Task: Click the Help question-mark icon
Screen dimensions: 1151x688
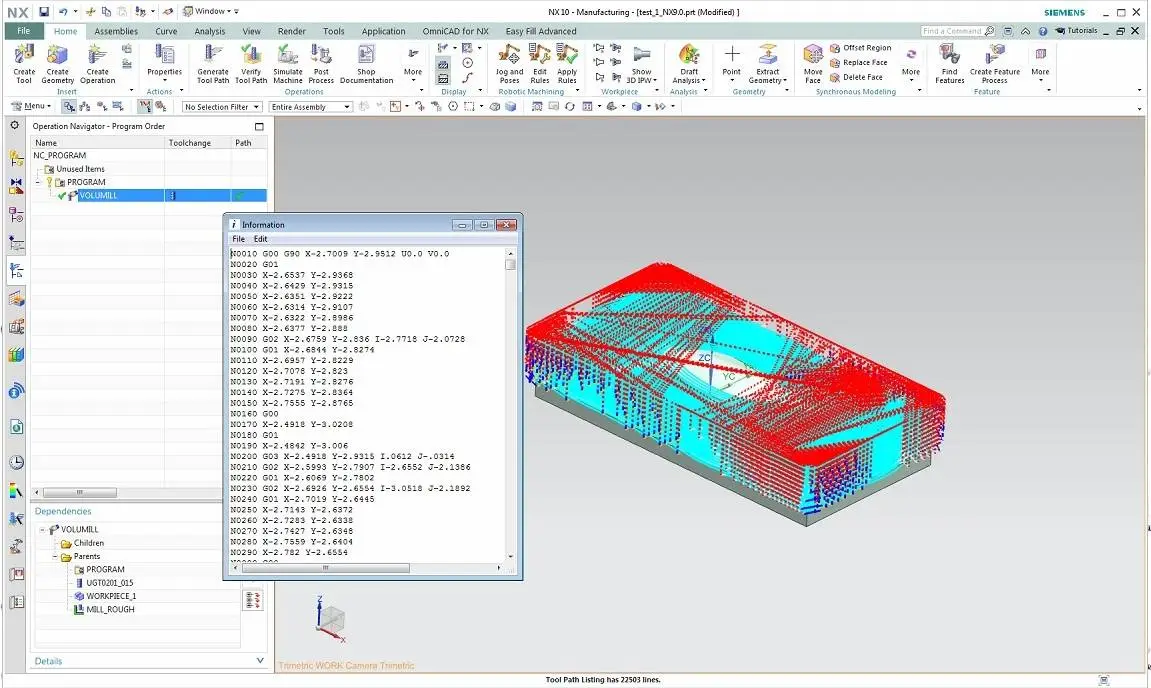Action: tap(1042, 32)
